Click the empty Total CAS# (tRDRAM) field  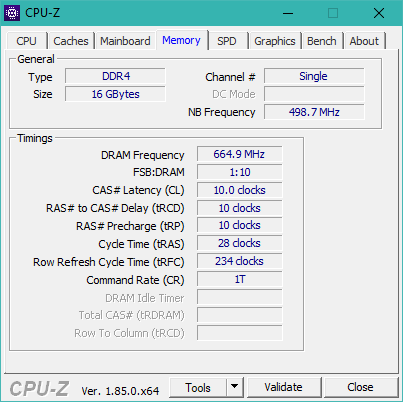pos(239,315)
